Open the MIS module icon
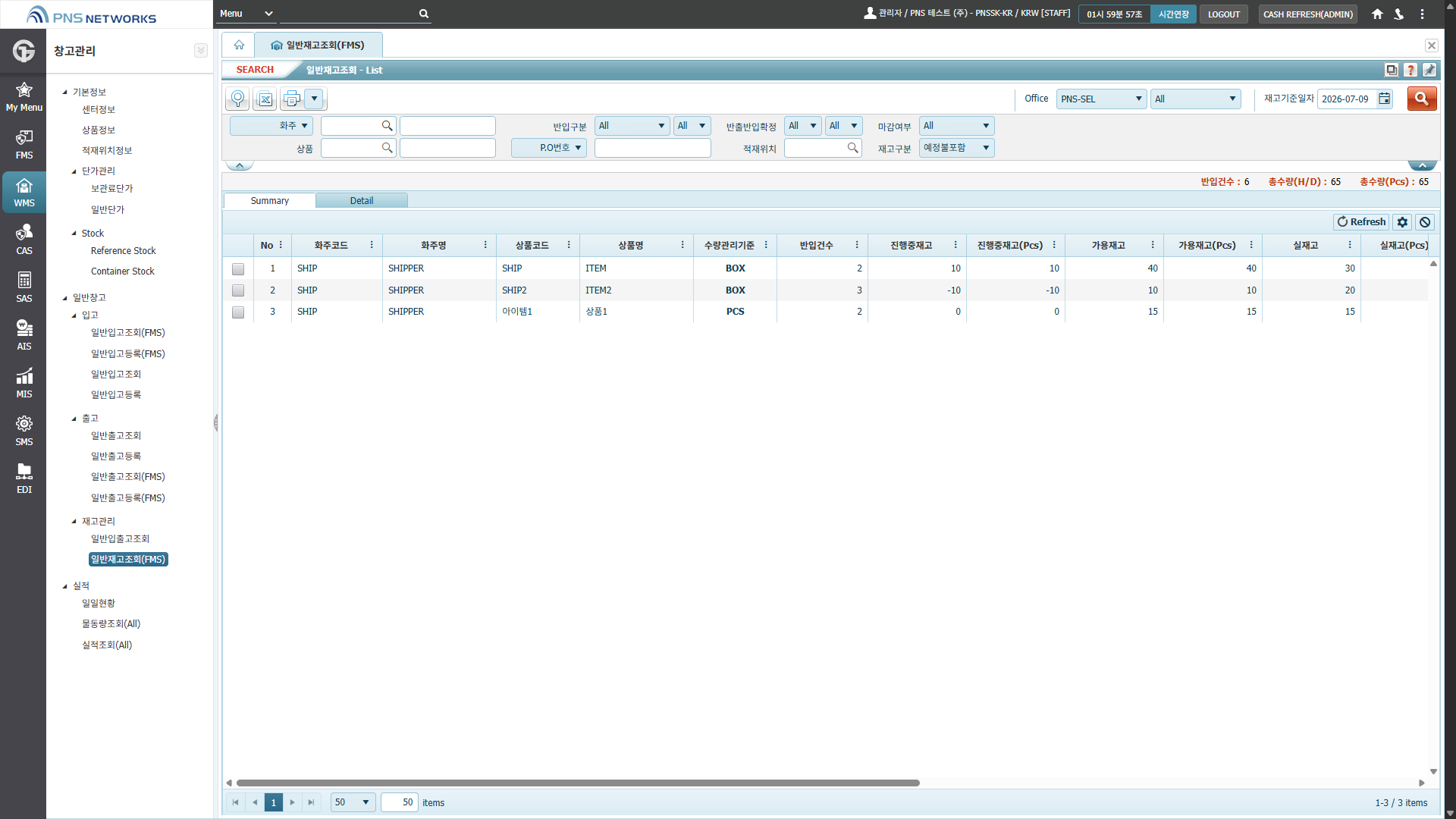1456x819 pixels. (x=24, y=383)
